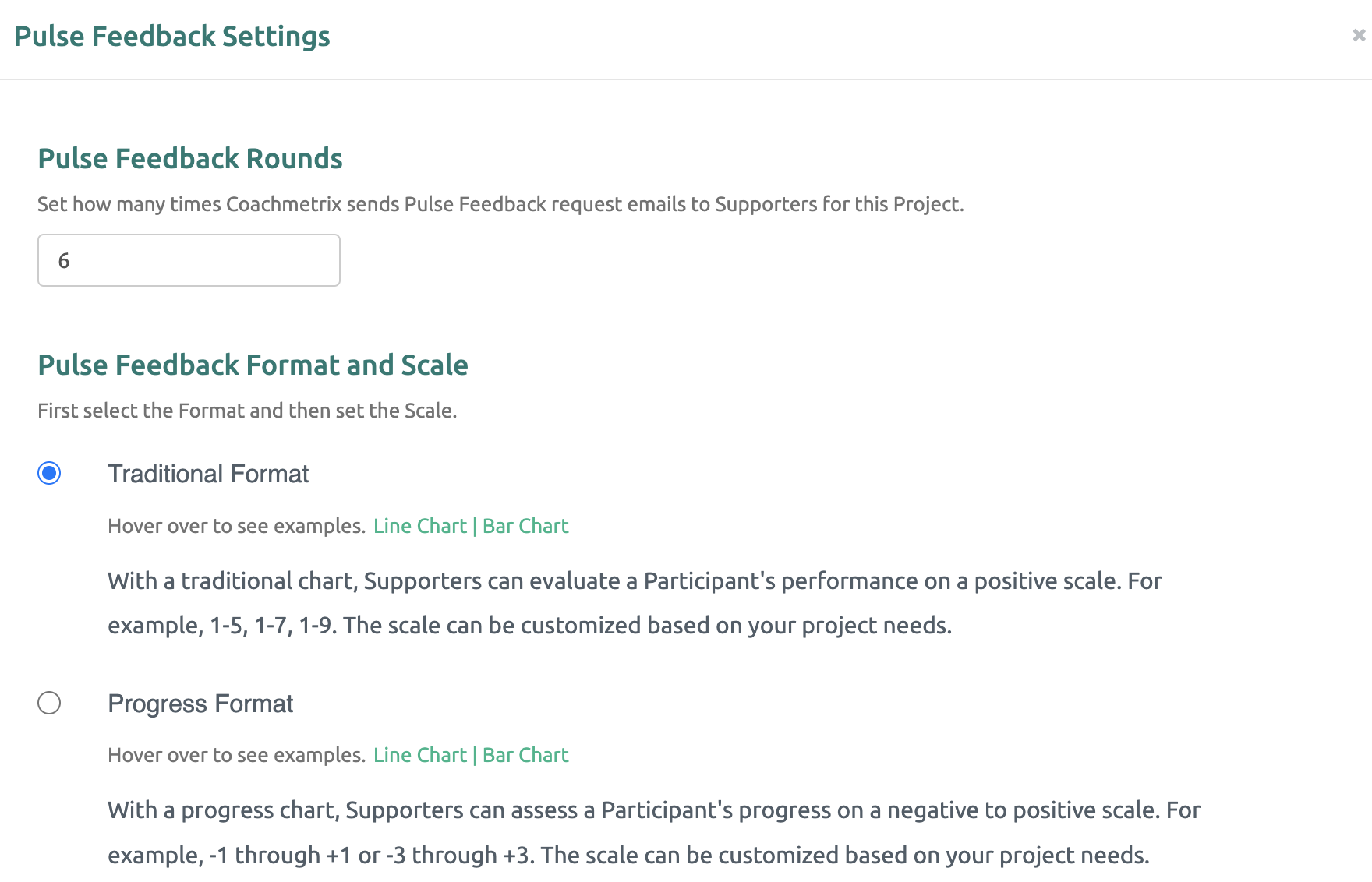This screenshot has width=1372, height=882.
Task: Click the value 6 in rounds box
Action: [64, 260]
